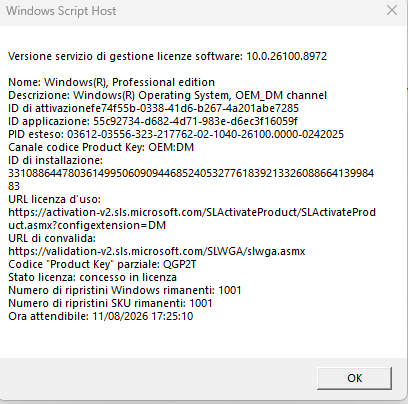The width and height of the screenshot is (408, 404).
Task: Click the 'ID applicazione' line
Action: [153, 121]
